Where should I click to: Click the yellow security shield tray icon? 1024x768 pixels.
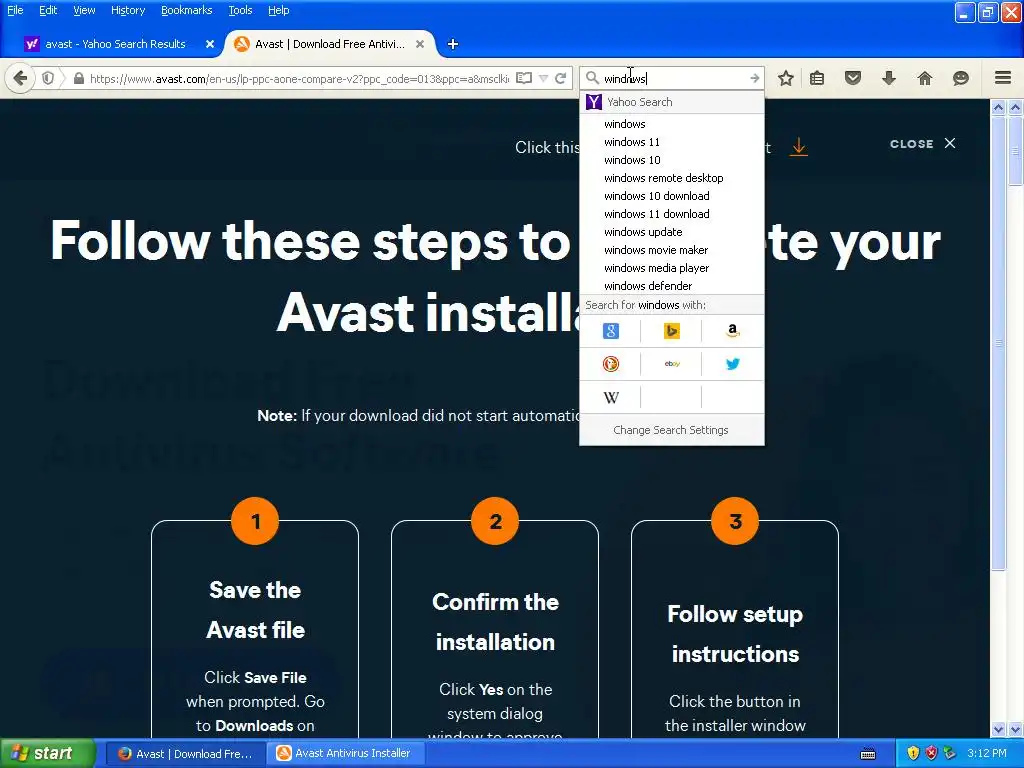[x=913, y=754]
